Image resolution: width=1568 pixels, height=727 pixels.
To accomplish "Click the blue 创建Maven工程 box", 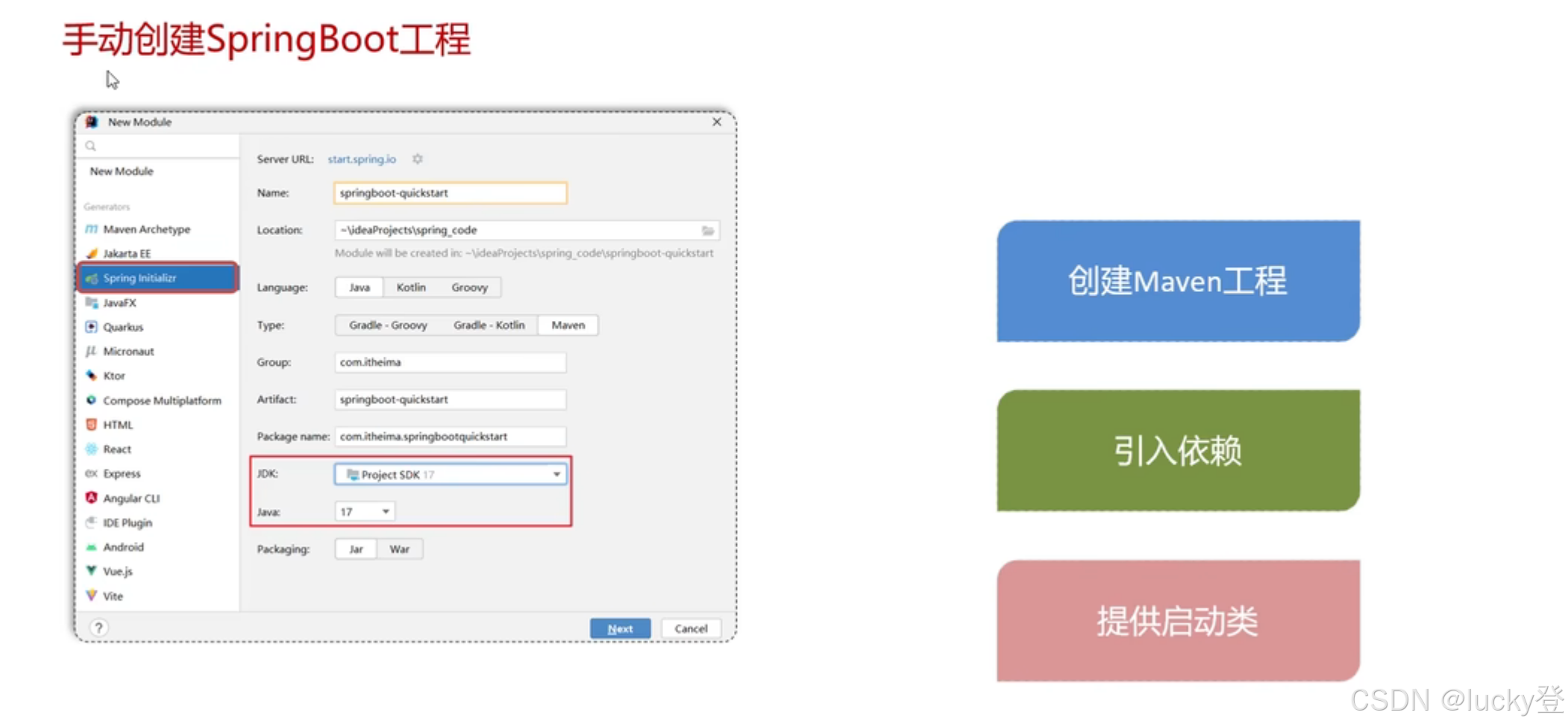I will [1178, 281].
